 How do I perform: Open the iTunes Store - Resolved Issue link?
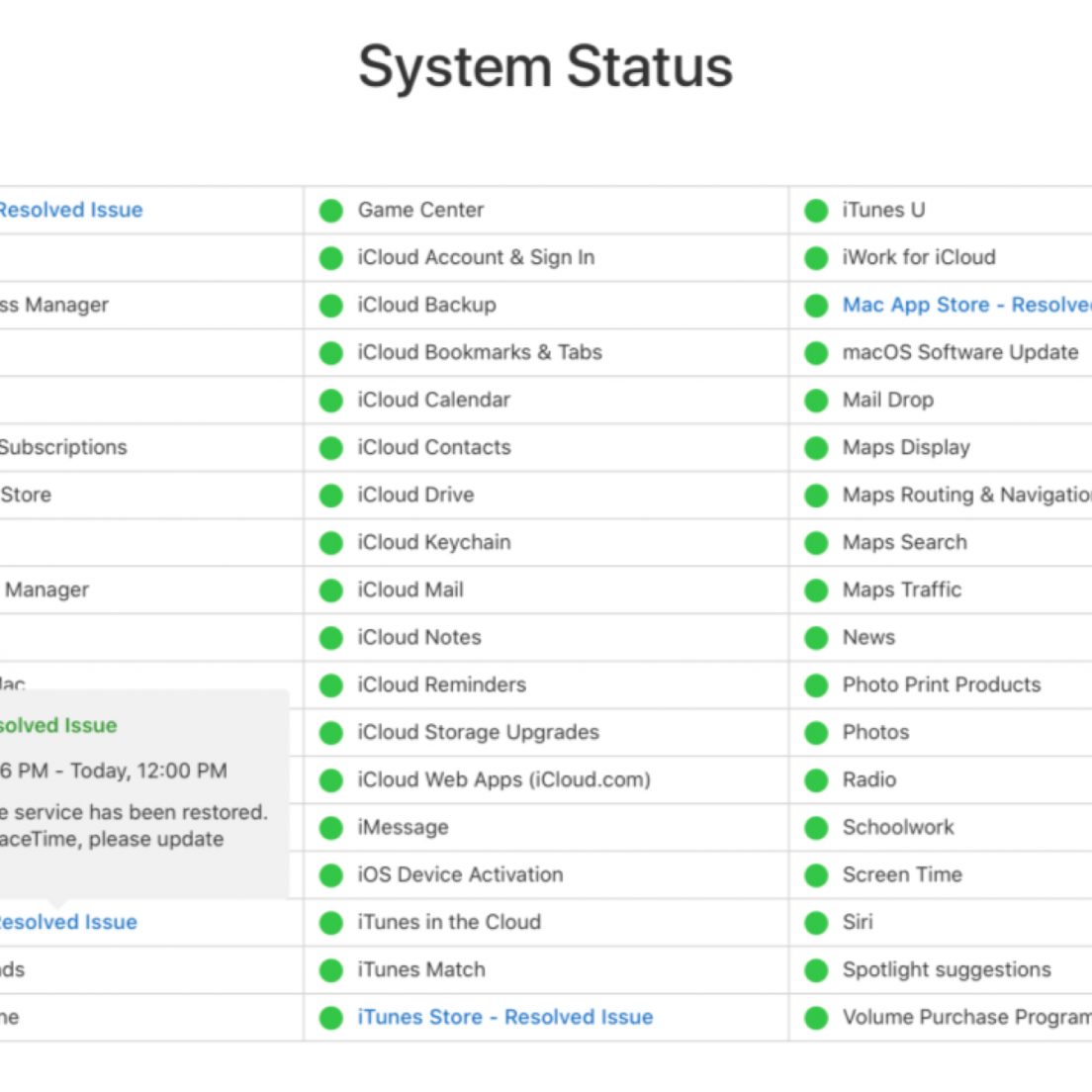[x=504, y=1017]
